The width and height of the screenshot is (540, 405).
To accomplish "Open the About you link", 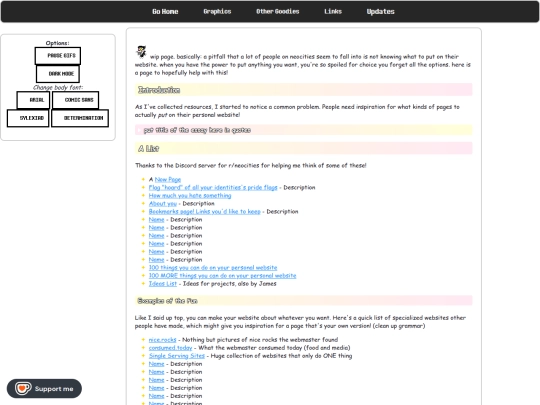I will (x=163, y=204).
